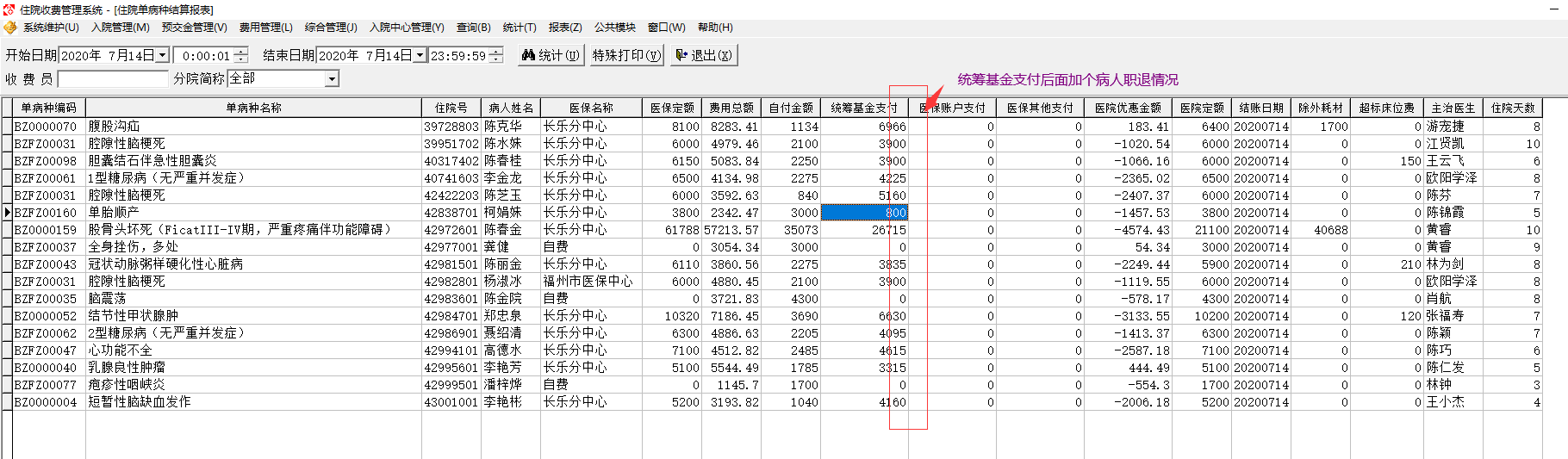
Task: Open the 综合管理(J) menu
Action: (x=331, y=28)
